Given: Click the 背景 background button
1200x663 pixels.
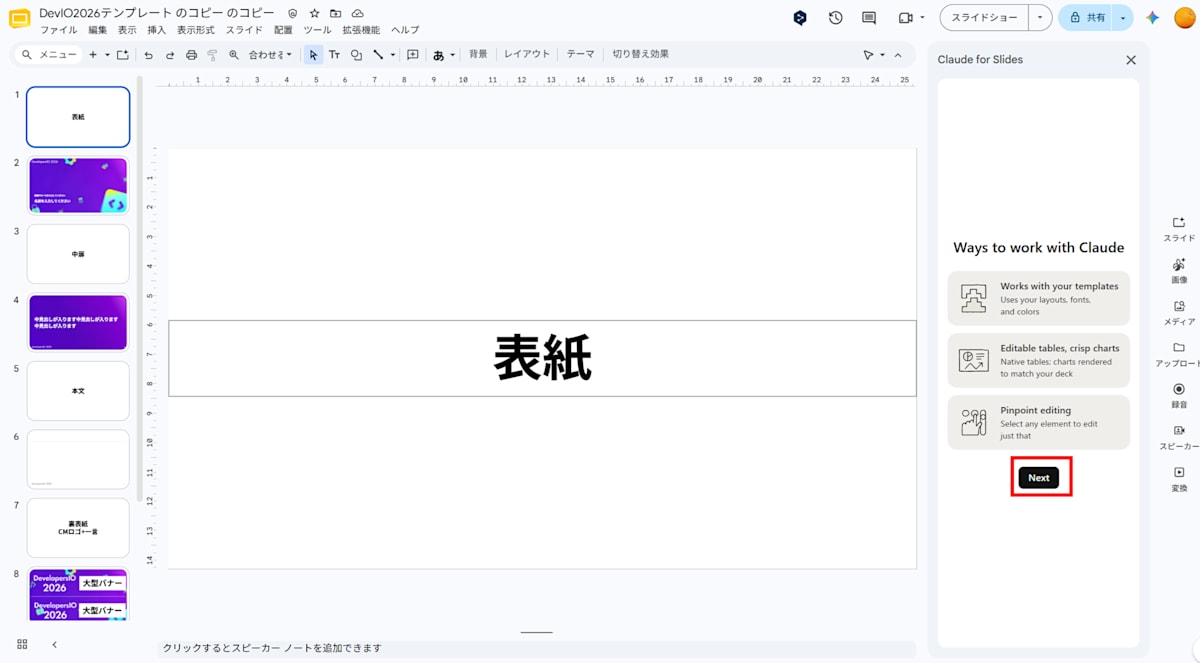Looking at the screenshot, I should [x=478, y=54].
